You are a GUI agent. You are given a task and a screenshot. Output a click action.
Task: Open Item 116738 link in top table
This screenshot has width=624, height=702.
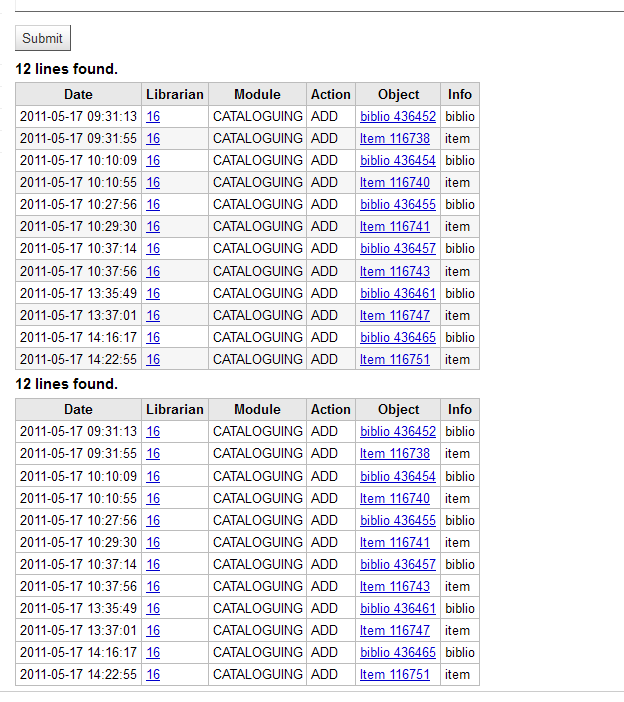coord(394,138)
